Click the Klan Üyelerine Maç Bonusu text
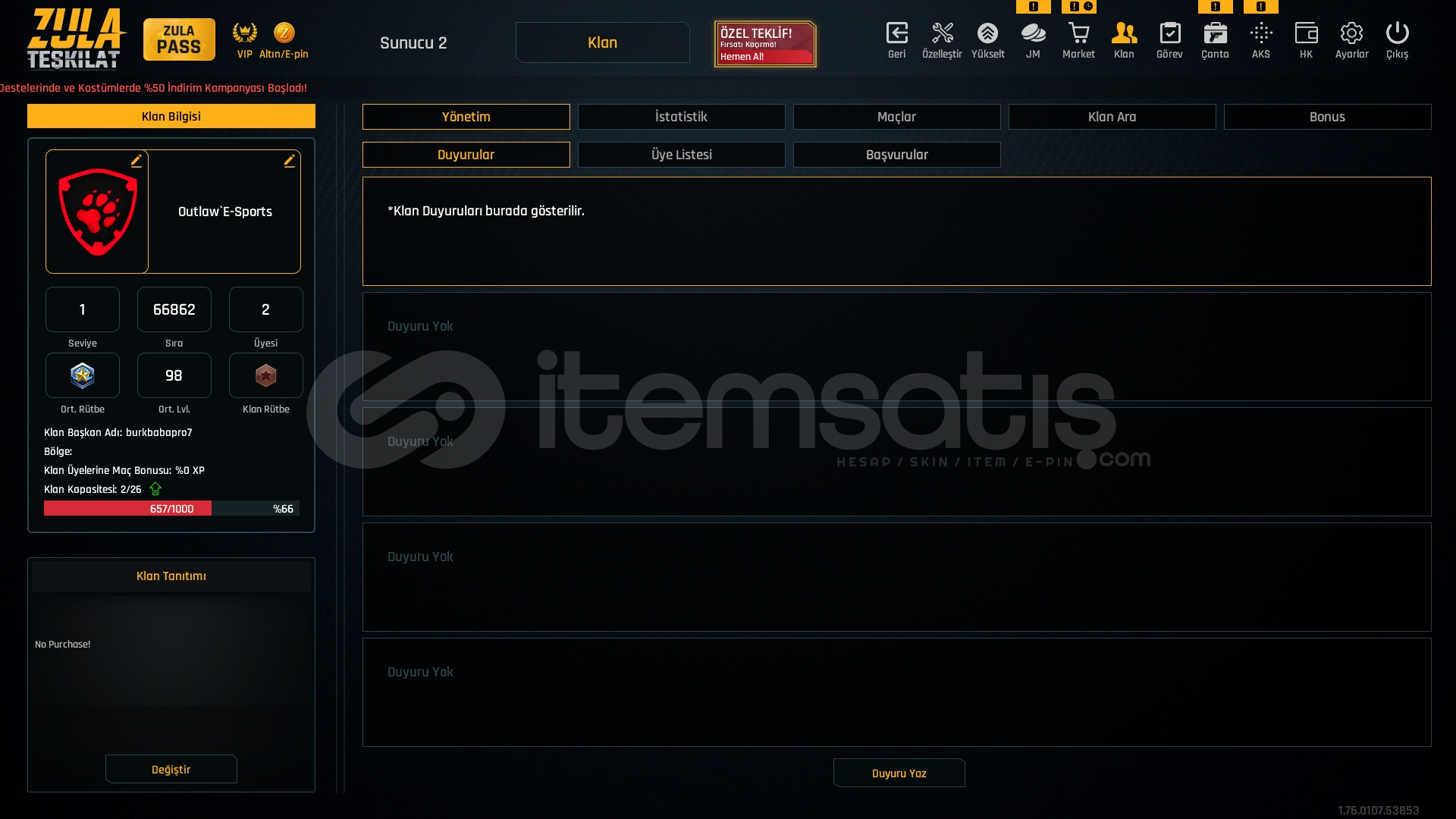Screen dimensions: 1456x819 click(x=124, y=470)
